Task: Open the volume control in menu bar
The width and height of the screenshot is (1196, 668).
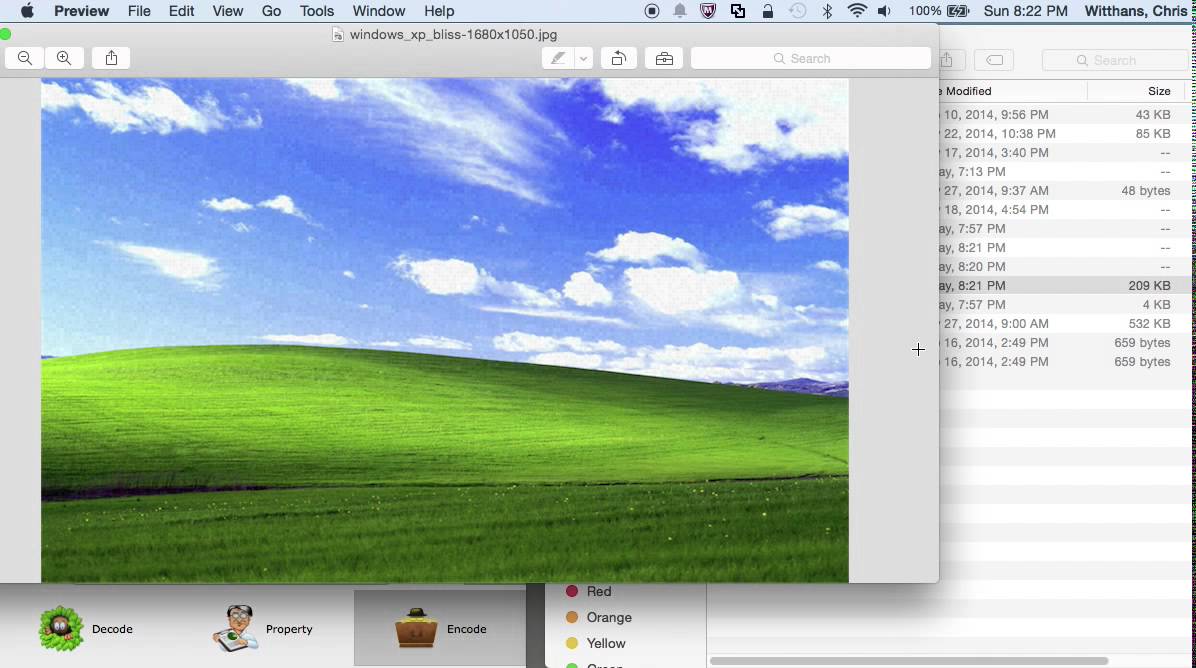Action: 884,11
